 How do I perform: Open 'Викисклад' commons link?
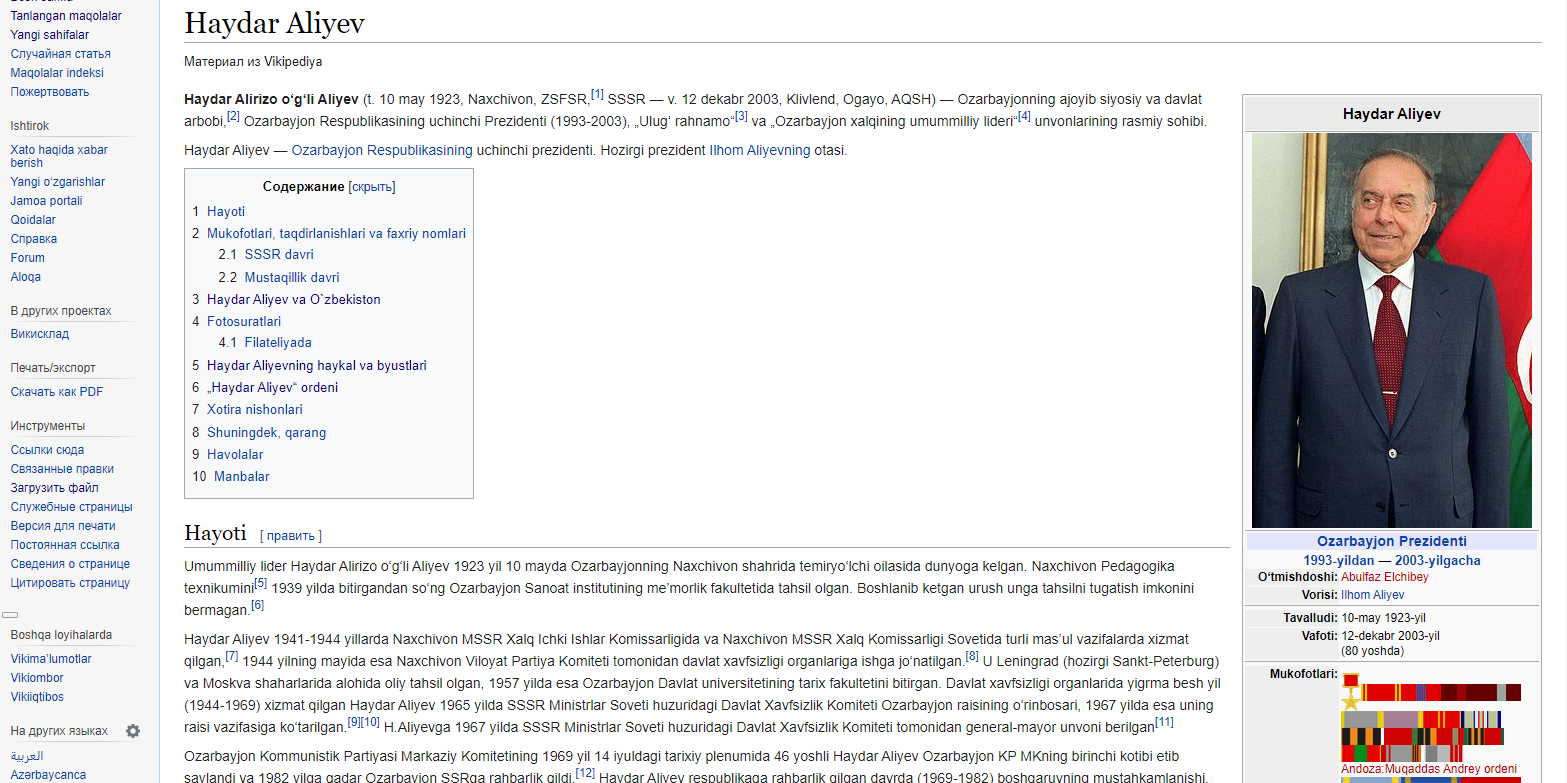coord(40,334)
